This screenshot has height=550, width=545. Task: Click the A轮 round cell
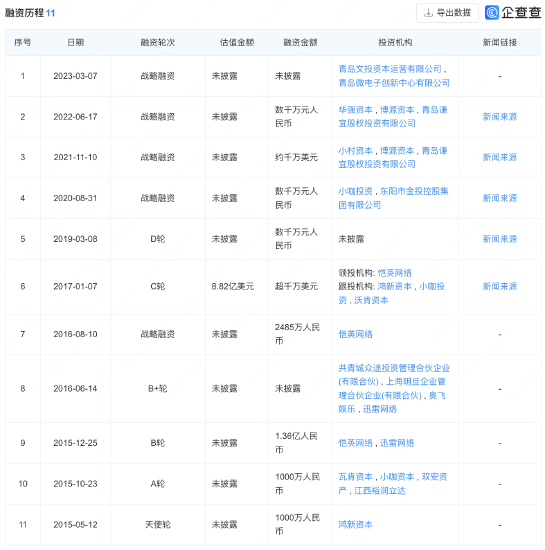(157, 484)
